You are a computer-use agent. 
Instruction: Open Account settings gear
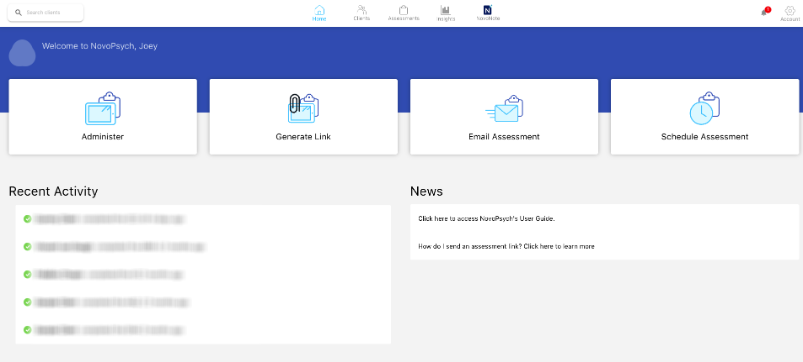[790, 10]
